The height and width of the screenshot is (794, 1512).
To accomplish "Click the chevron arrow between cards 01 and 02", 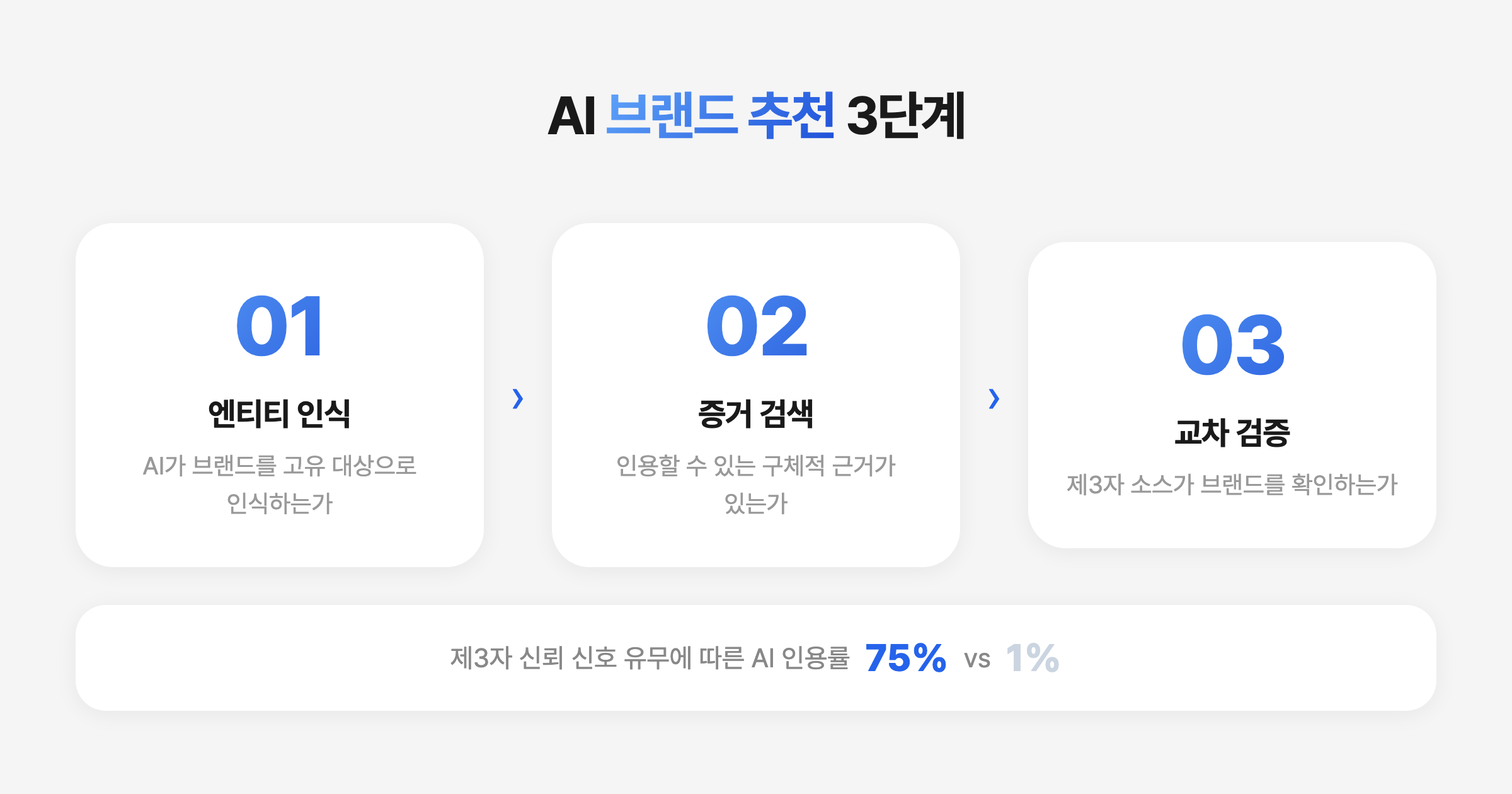I will click(x=518, y=398).
